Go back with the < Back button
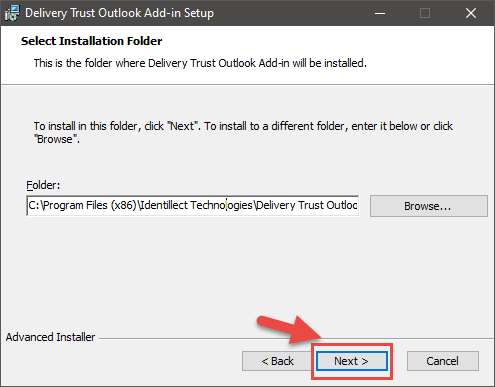The width and height of the screenshot is (495, 387). (x=277, y=361)
